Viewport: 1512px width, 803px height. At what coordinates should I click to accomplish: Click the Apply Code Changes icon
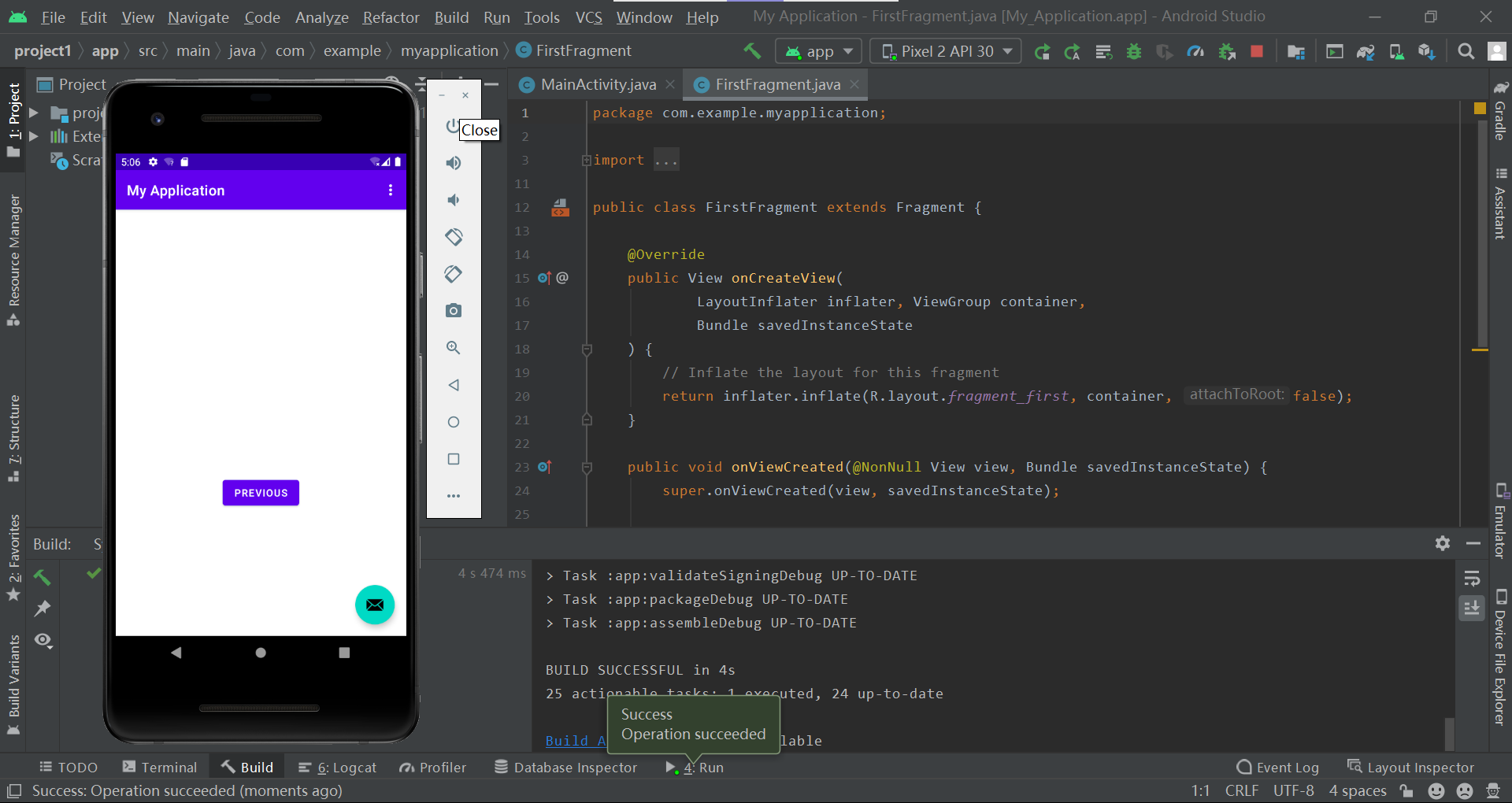[x=1103, y=51]
